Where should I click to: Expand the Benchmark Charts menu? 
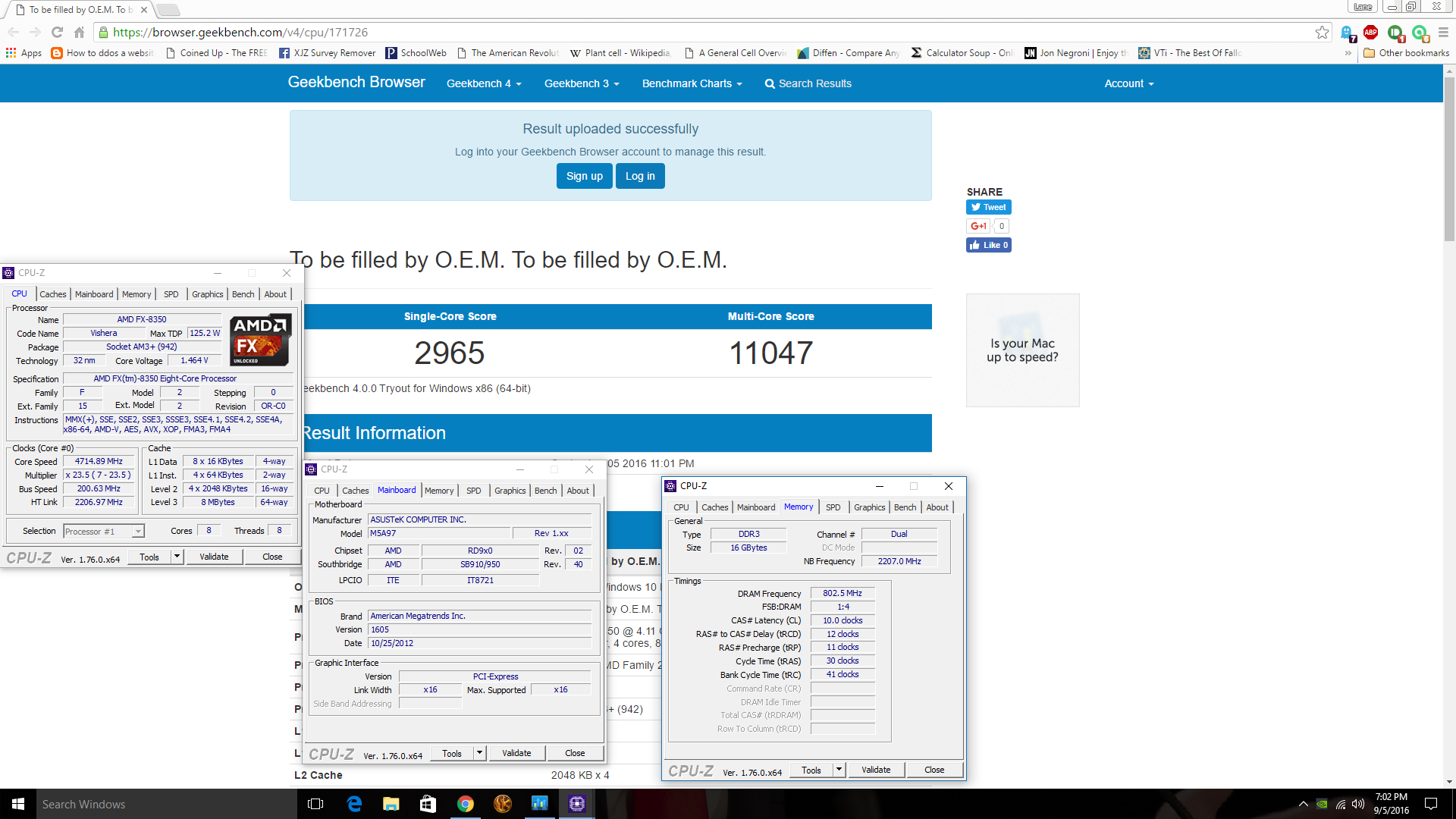click(x=692, y=83)
